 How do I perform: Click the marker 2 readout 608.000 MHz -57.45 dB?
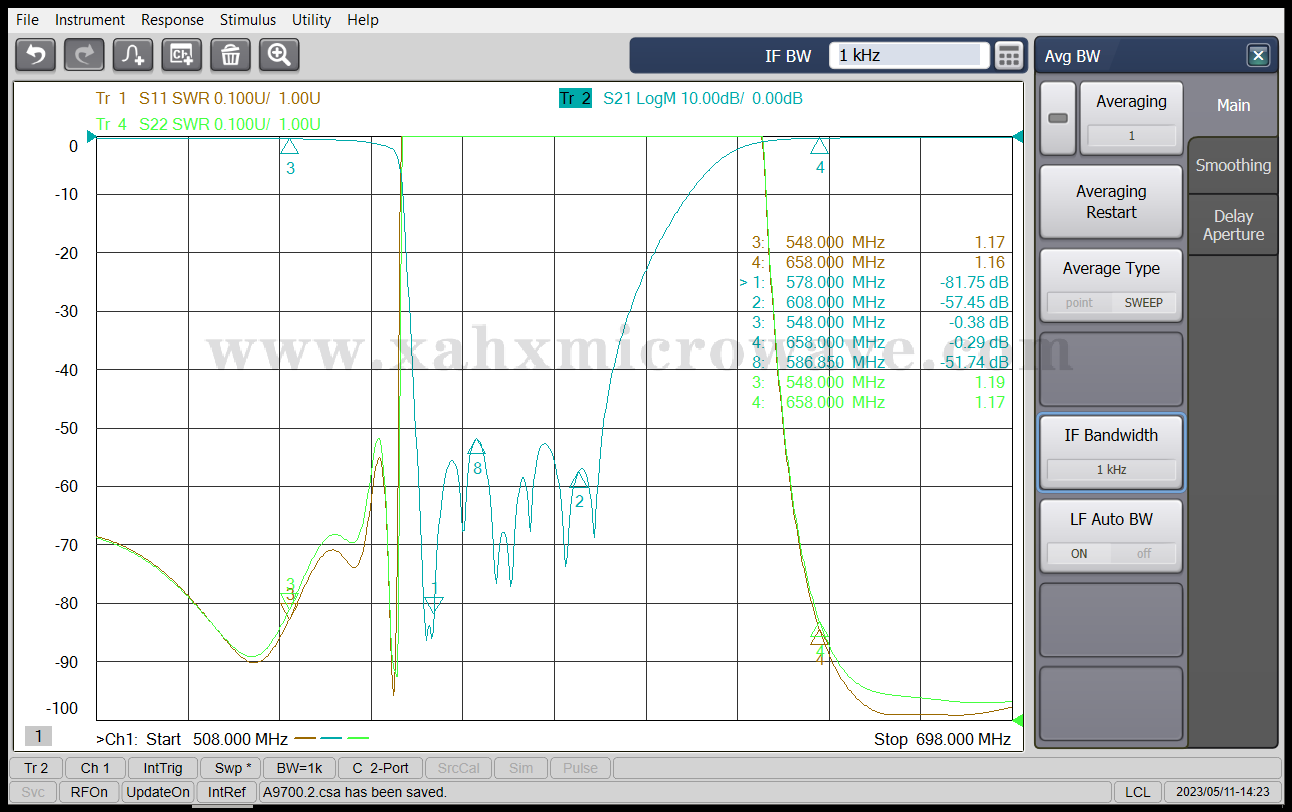(879, 302)
